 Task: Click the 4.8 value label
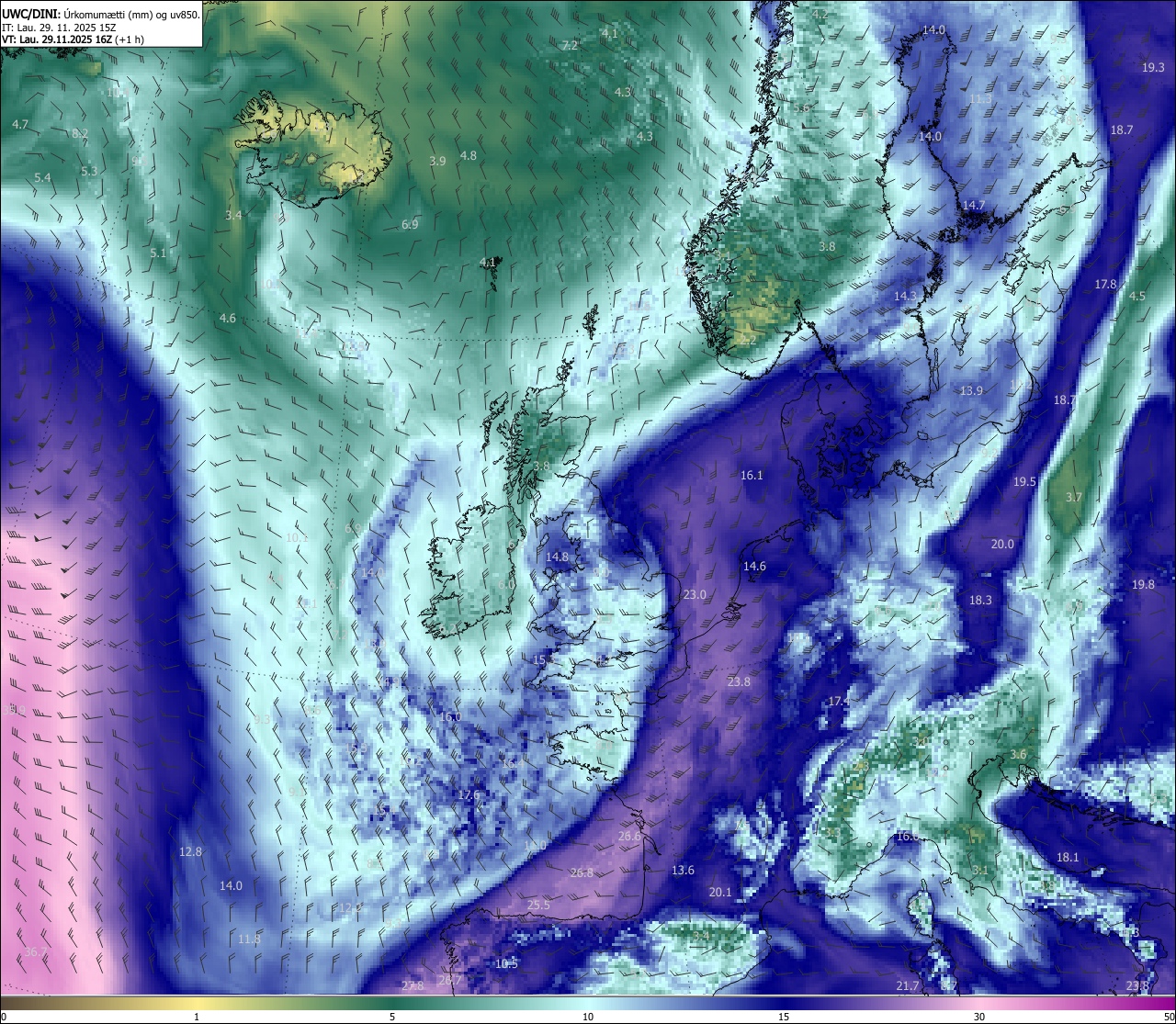click(469, 155)
